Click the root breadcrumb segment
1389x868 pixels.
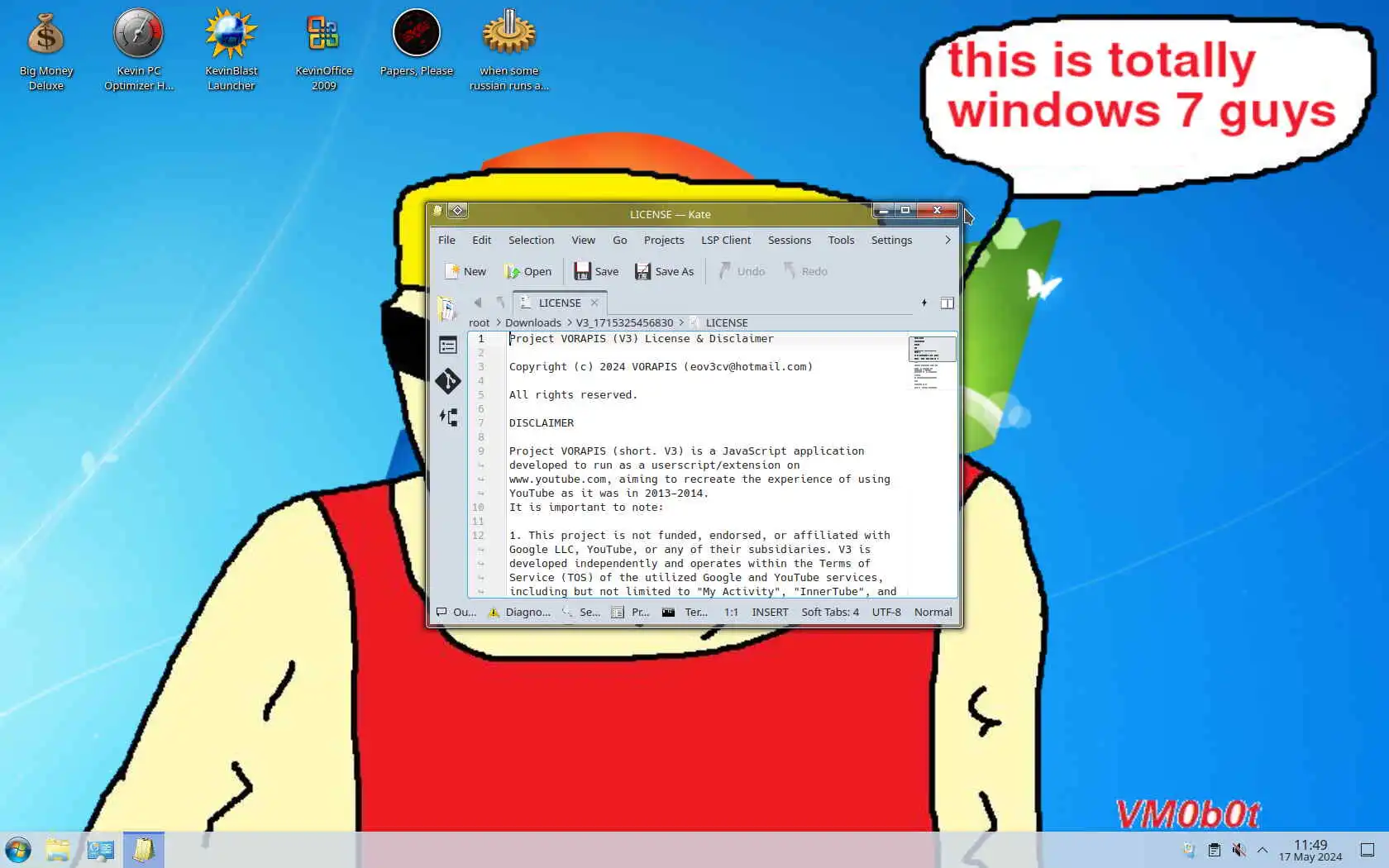(x=479, y=322)
